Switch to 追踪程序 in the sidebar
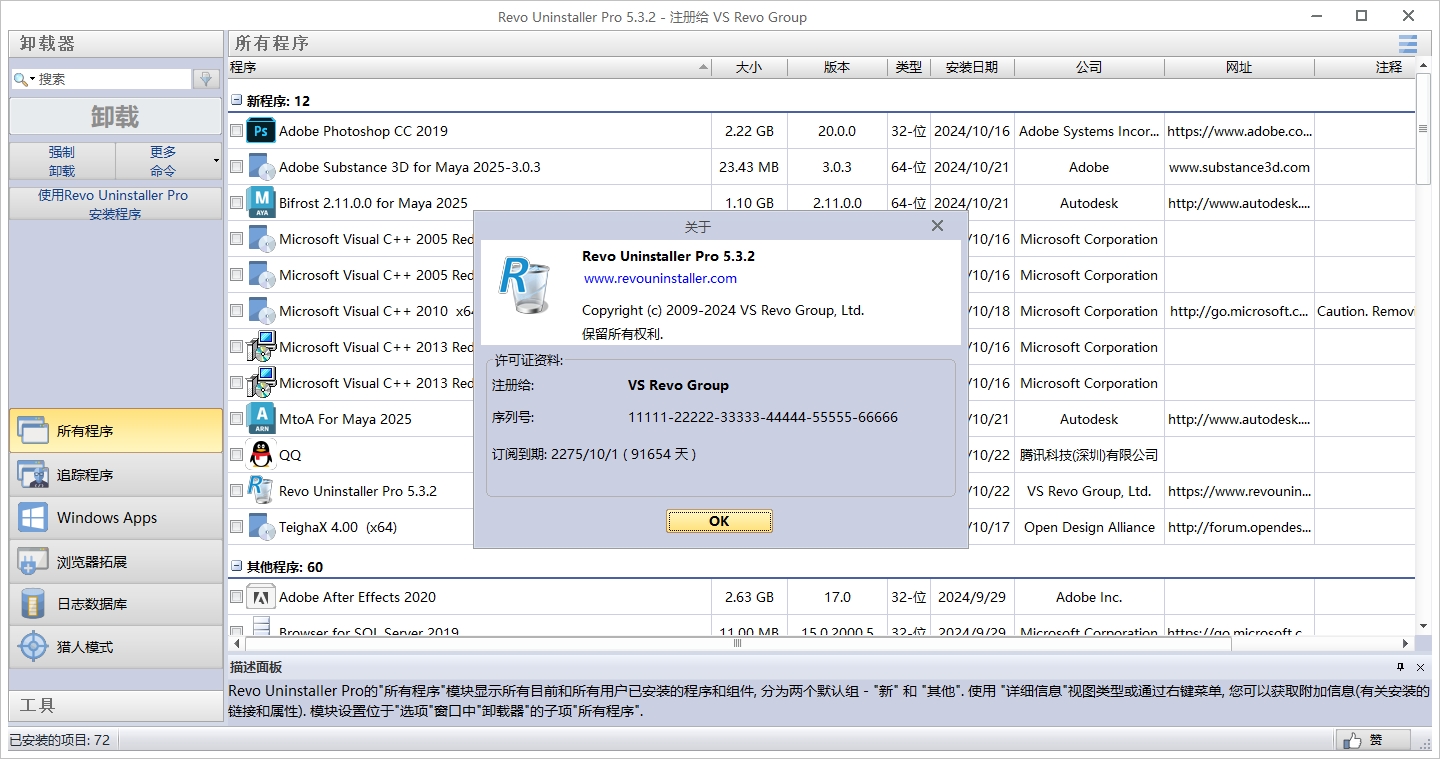Screen dimensions: 1440x759 [x=115, y=475]
